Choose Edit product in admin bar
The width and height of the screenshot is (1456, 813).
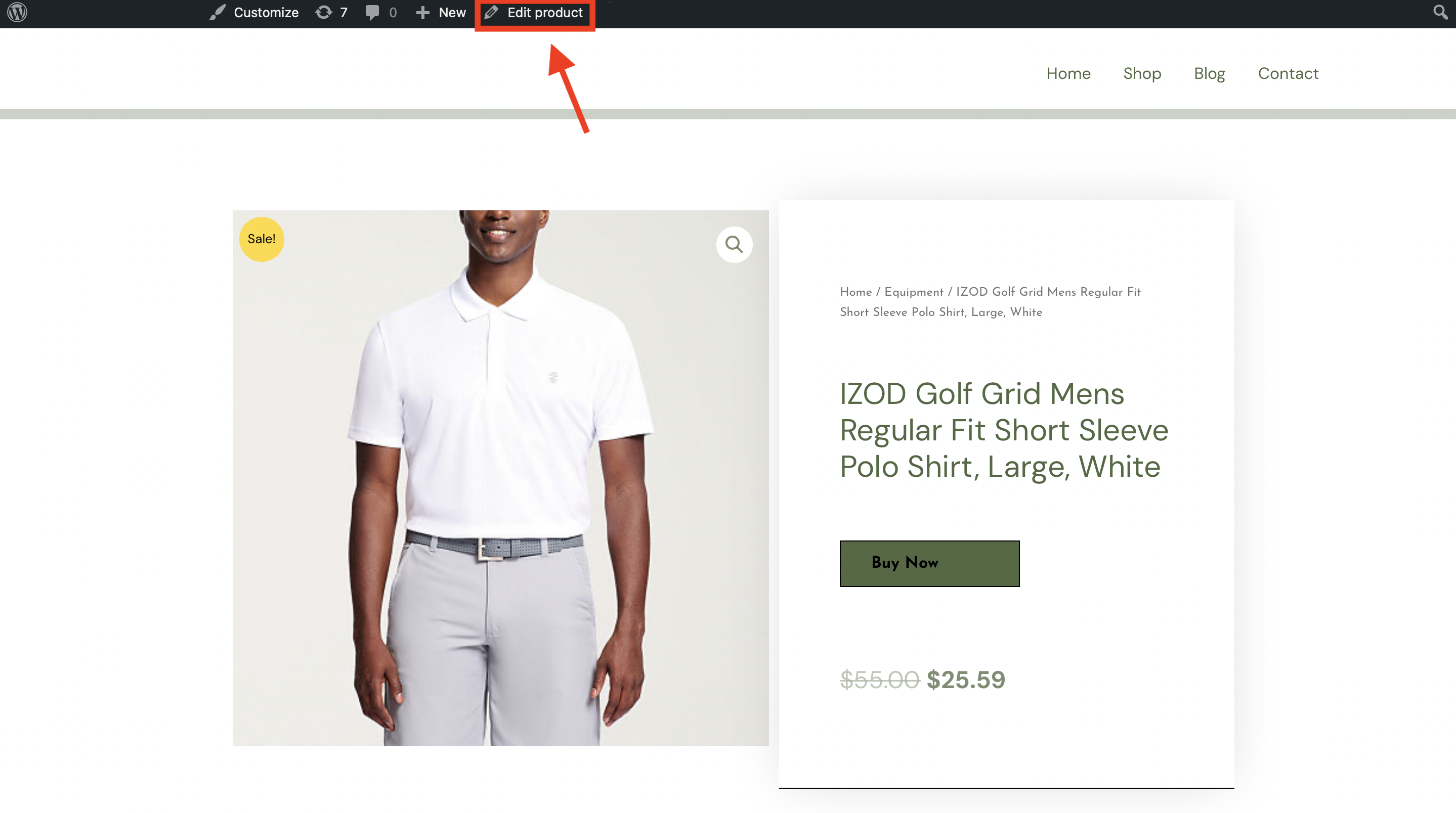coord(545,13)
